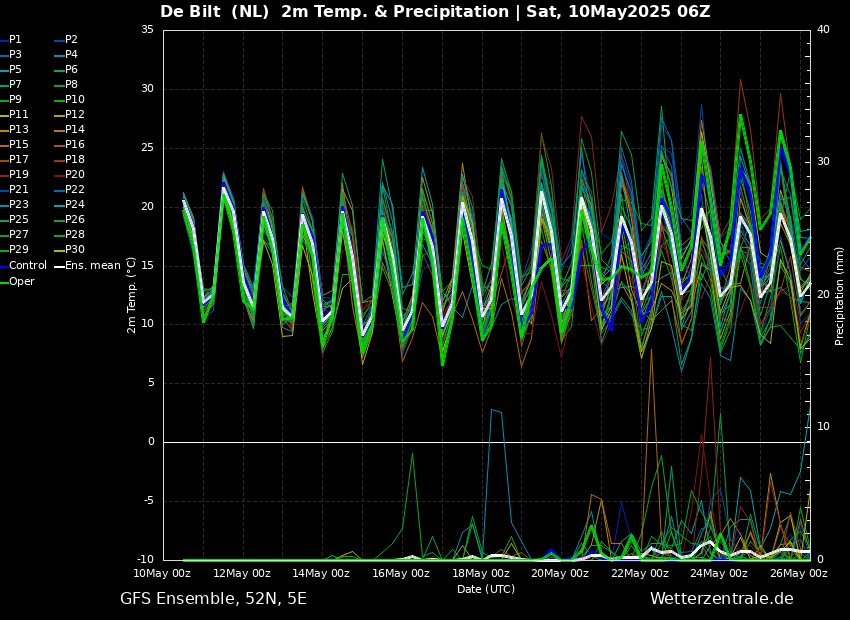Select the P10 legend label
This screenshot has height=620, width=850.
click(75, 100)
